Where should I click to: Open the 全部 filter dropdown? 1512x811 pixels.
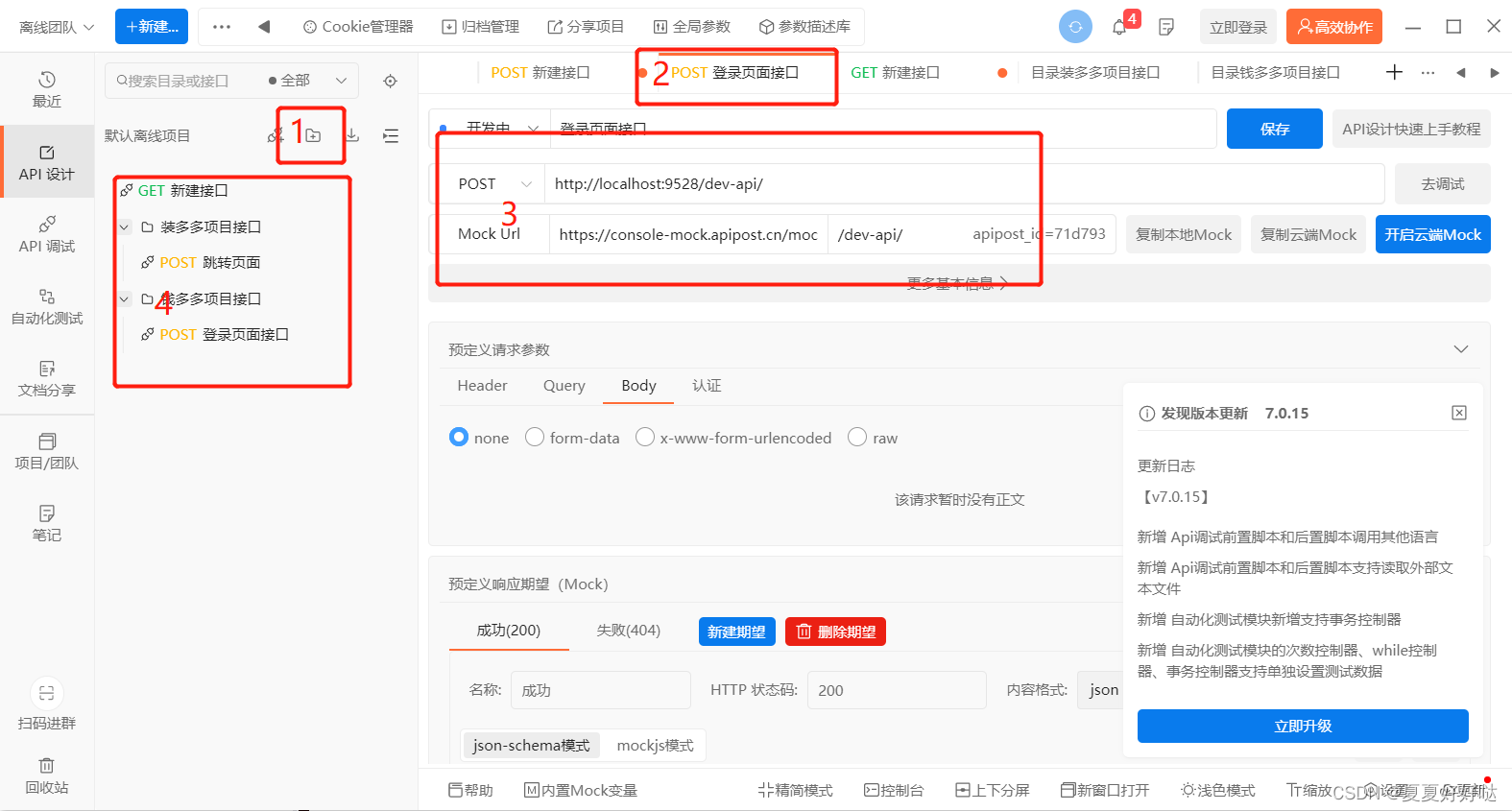[x=307, y=81]
